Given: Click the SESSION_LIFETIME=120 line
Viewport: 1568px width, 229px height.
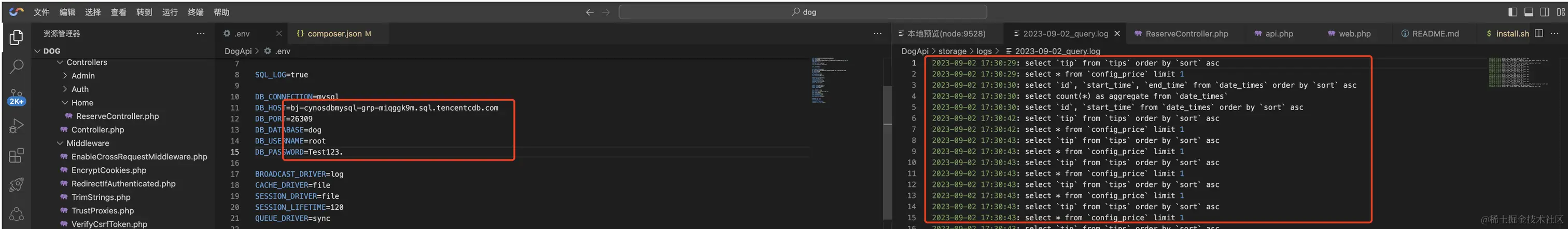Looking at the screenshot, I should 299,207.
